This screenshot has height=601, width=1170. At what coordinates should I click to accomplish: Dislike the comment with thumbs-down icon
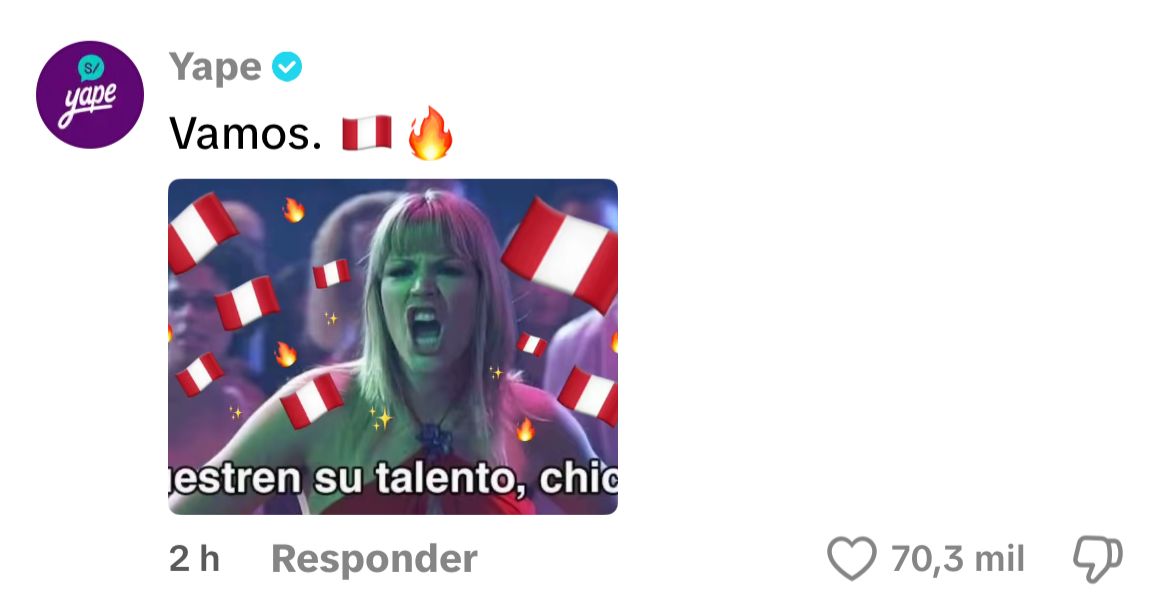tap(1097, 559)
